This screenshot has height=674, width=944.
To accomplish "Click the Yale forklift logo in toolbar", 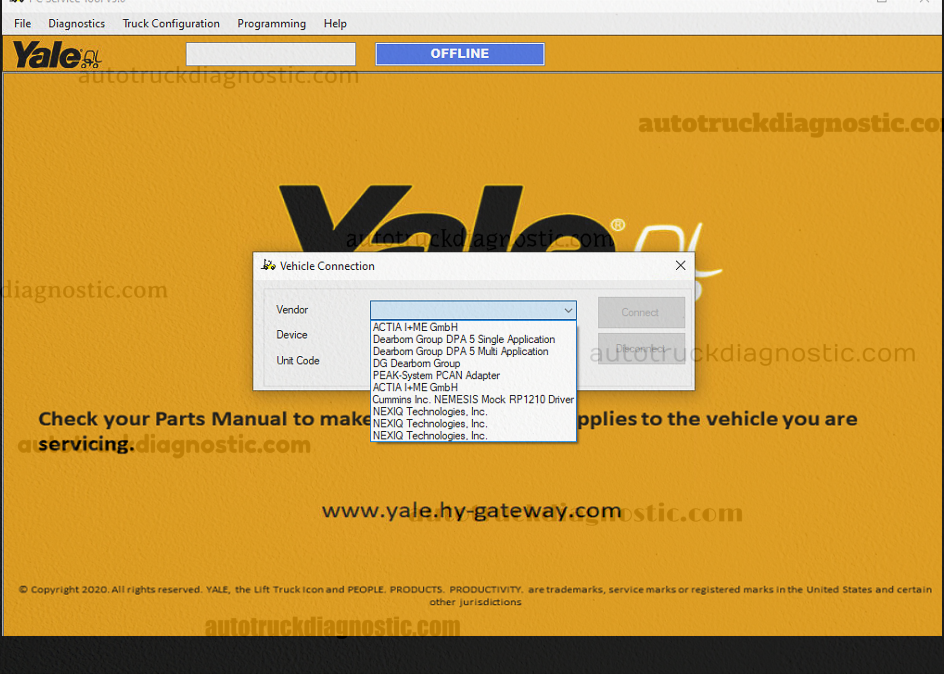I will [57, 55].
